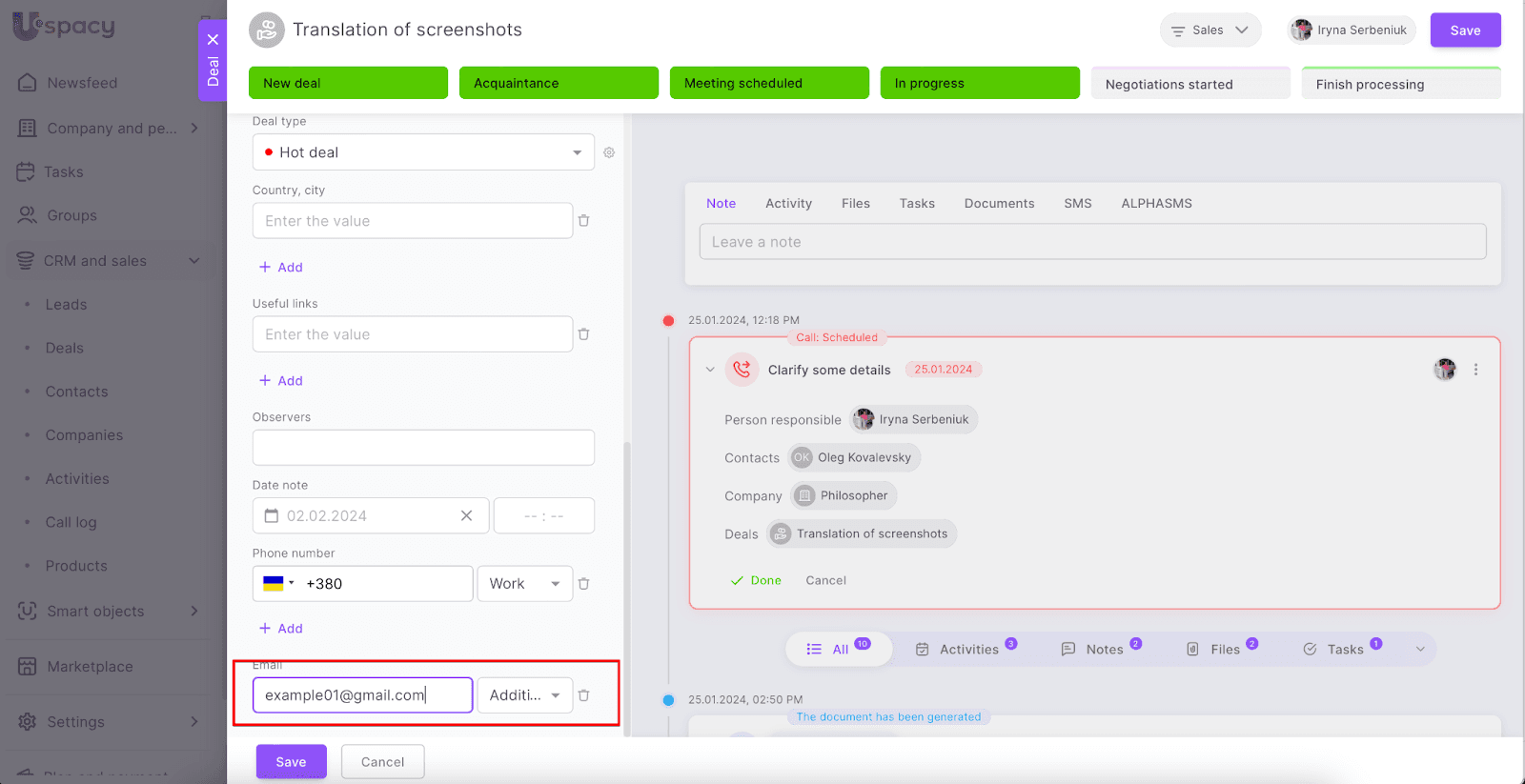Click trash icon next to Useful links
1525x784 pixels.
pos(584,334)
